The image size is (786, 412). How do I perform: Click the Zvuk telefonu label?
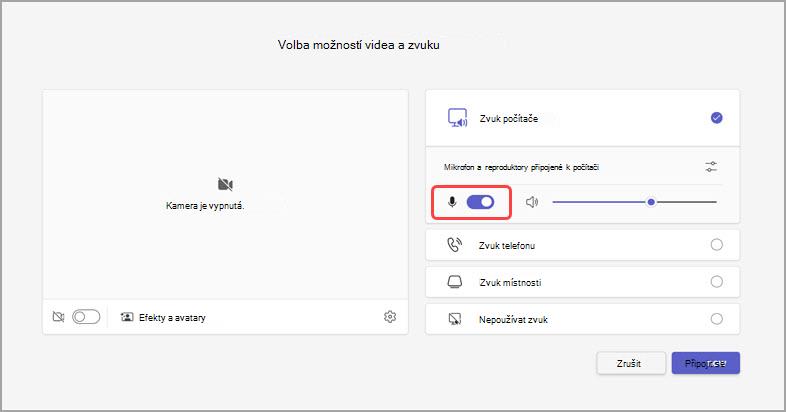(507, 246)
